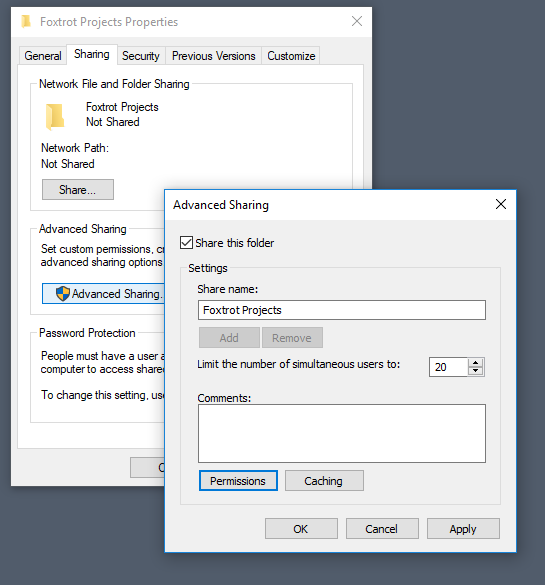Select the Sharing tab
Screen dimensions: 545x585
(92, 54)
